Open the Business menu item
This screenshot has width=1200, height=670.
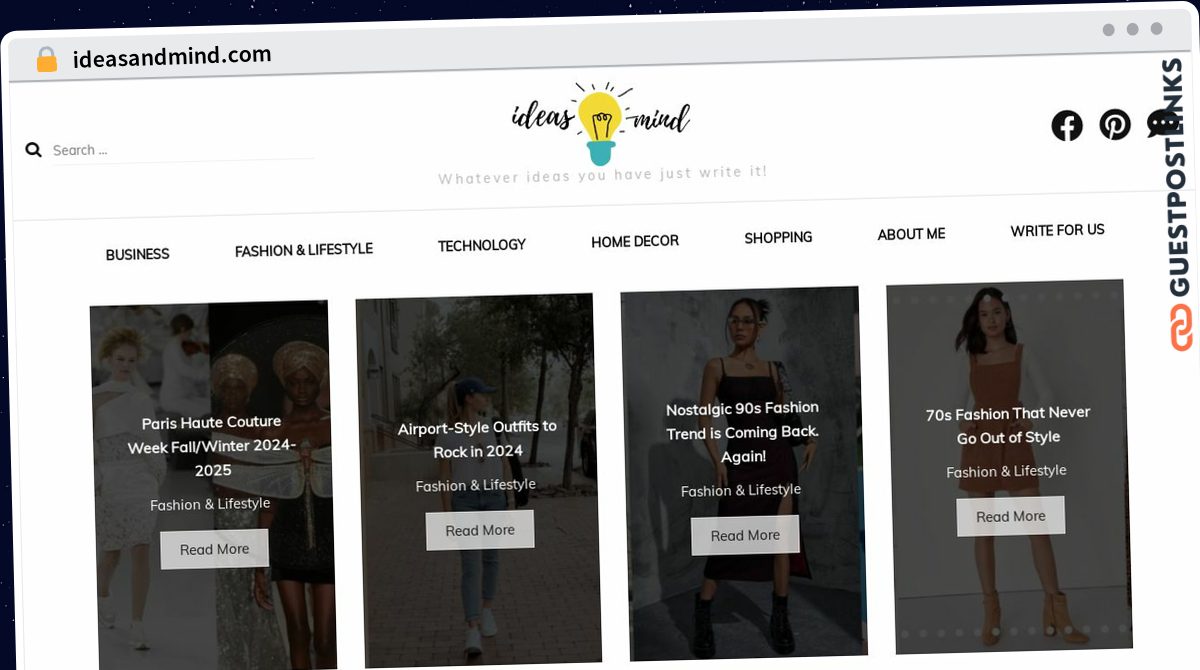click(x=138, y=255)
